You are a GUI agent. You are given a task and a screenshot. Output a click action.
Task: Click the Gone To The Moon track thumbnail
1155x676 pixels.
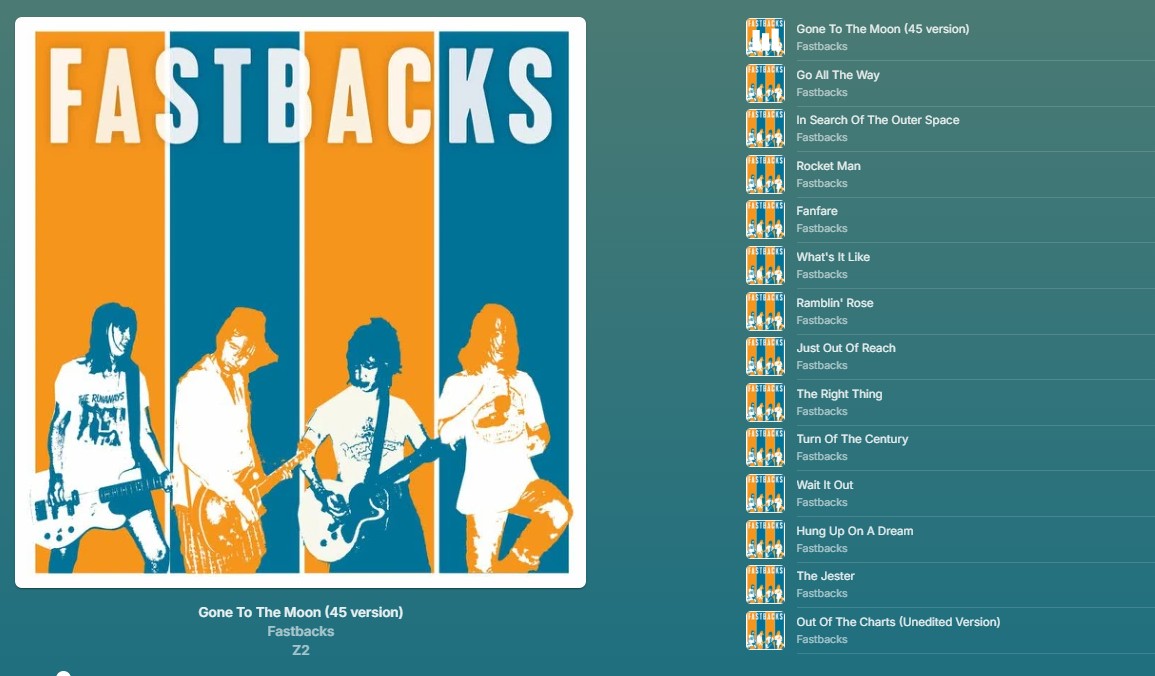coord(765,38)
